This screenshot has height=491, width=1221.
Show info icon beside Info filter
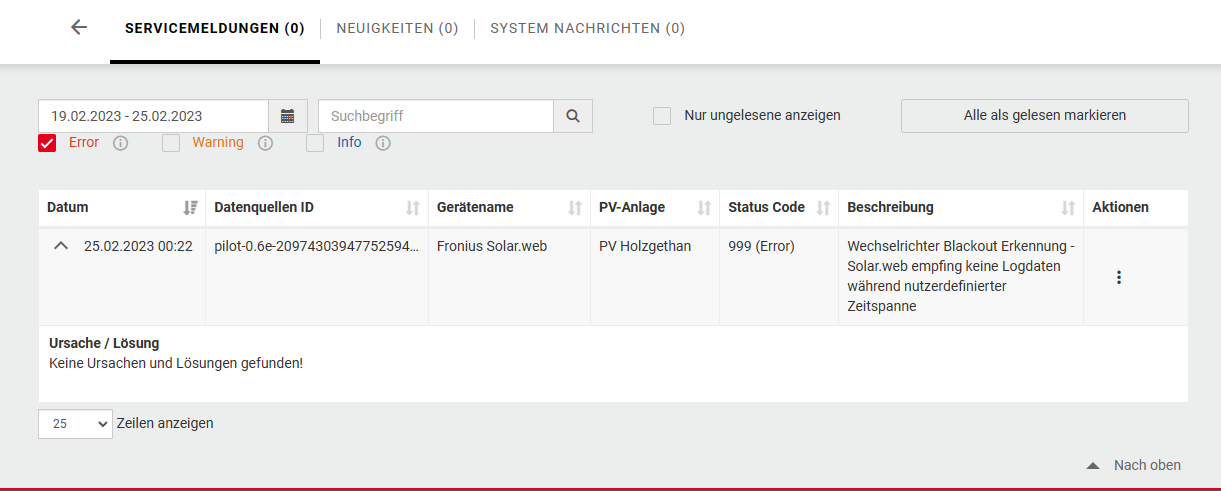coord(382,143)
